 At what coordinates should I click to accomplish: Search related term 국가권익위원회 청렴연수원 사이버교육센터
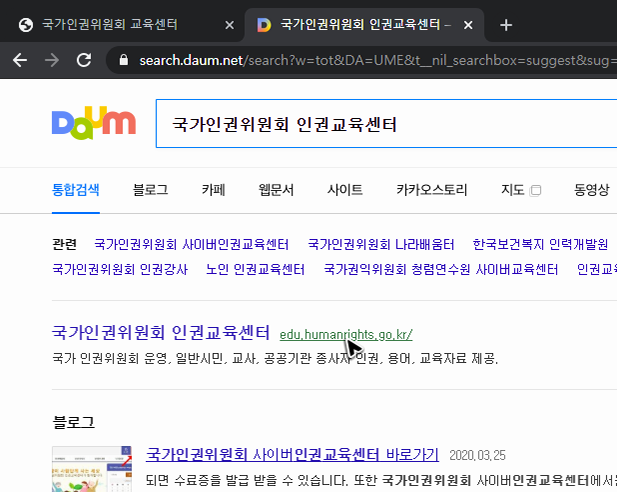point(441,270)
